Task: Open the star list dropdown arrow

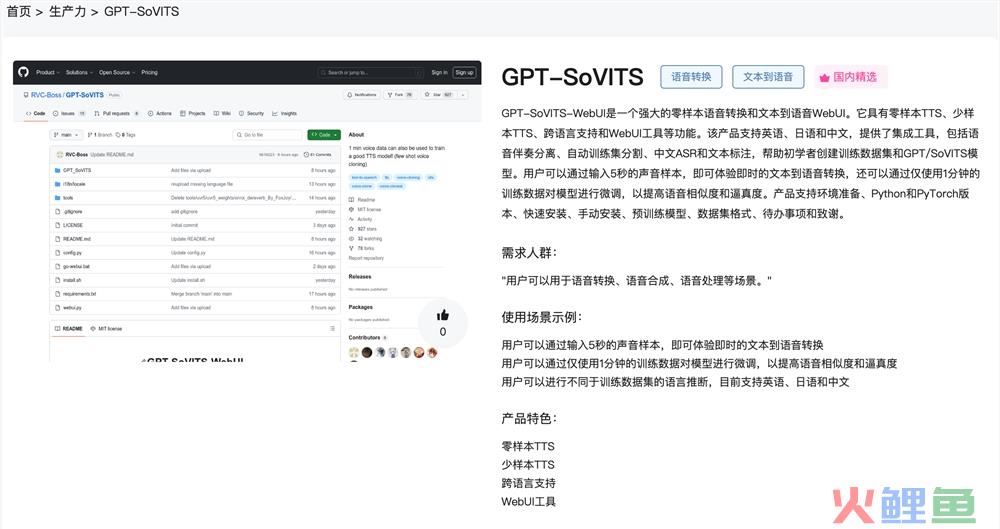Action: pyautogui.click(x=463, y=94)
